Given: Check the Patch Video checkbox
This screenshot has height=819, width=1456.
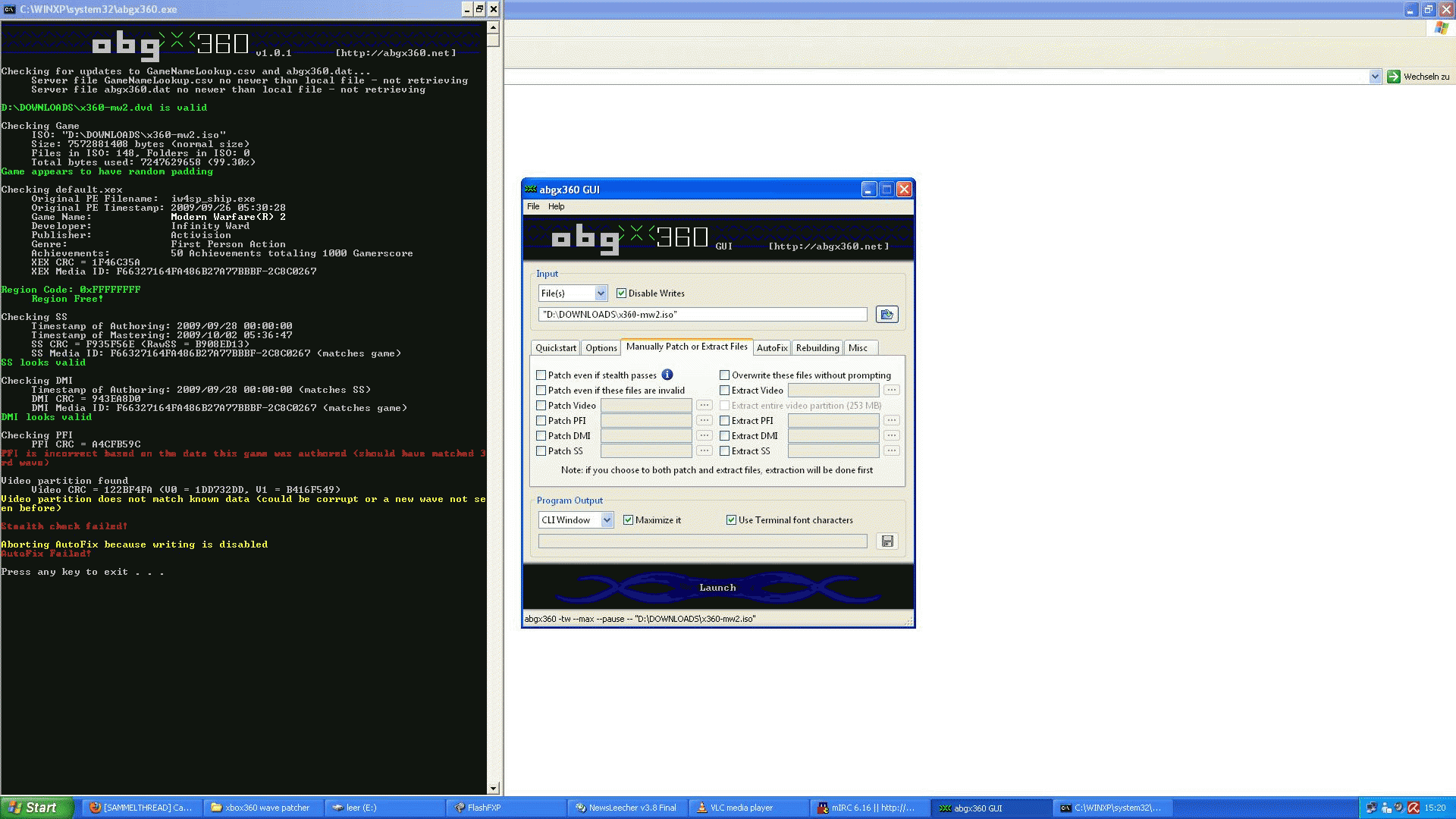Looking at the screenshot, I should [541, 406].
